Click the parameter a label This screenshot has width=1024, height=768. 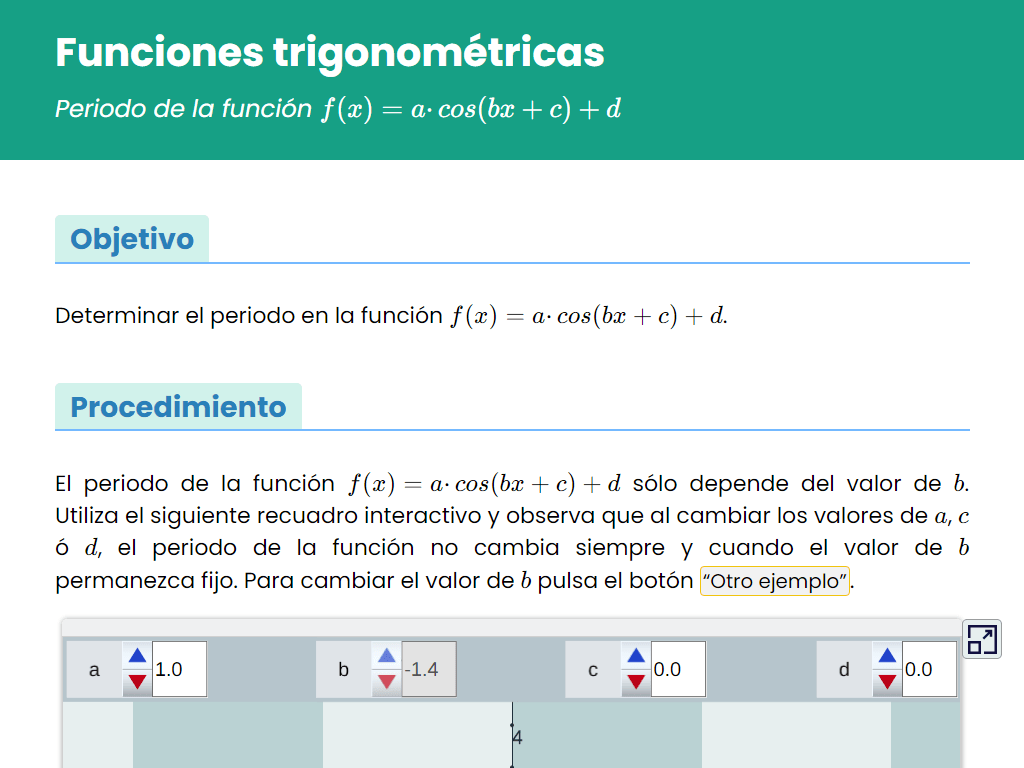pos(94,669)
